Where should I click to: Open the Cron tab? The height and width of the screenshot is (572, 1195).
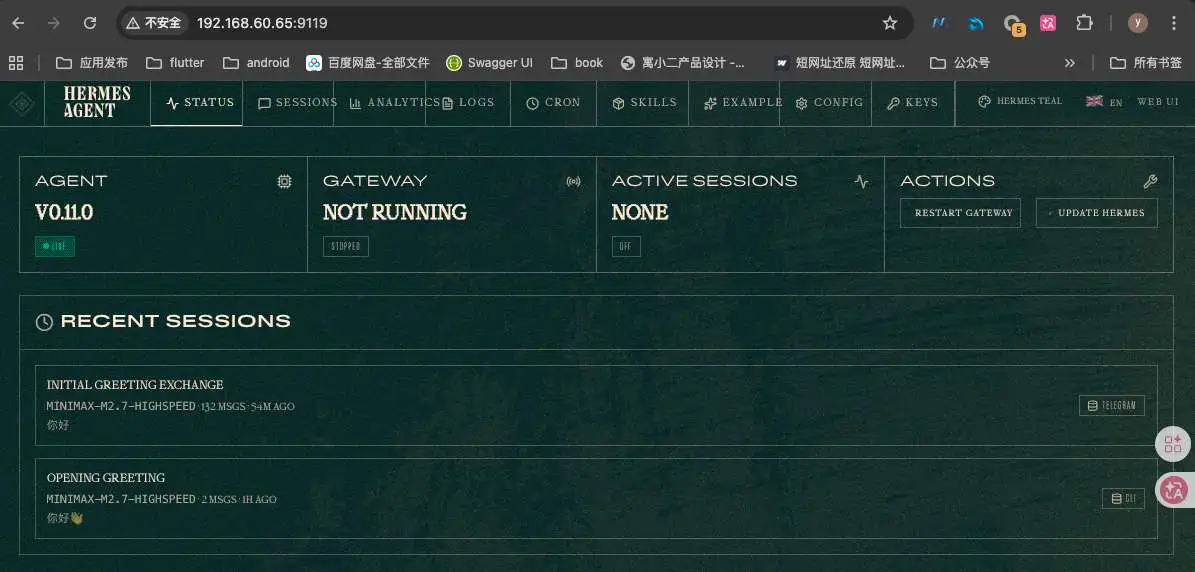553,102
